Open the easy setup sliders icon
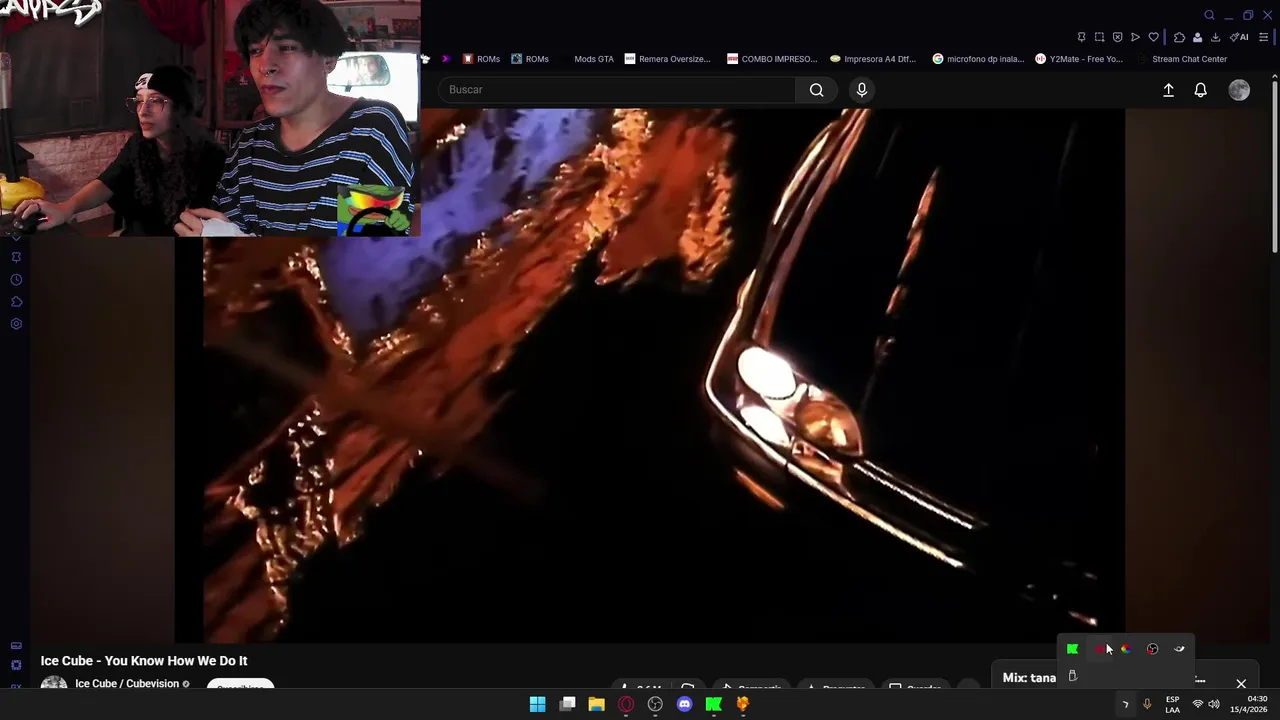Screen dimensions: 1280x720 (x=1263, y=37)
